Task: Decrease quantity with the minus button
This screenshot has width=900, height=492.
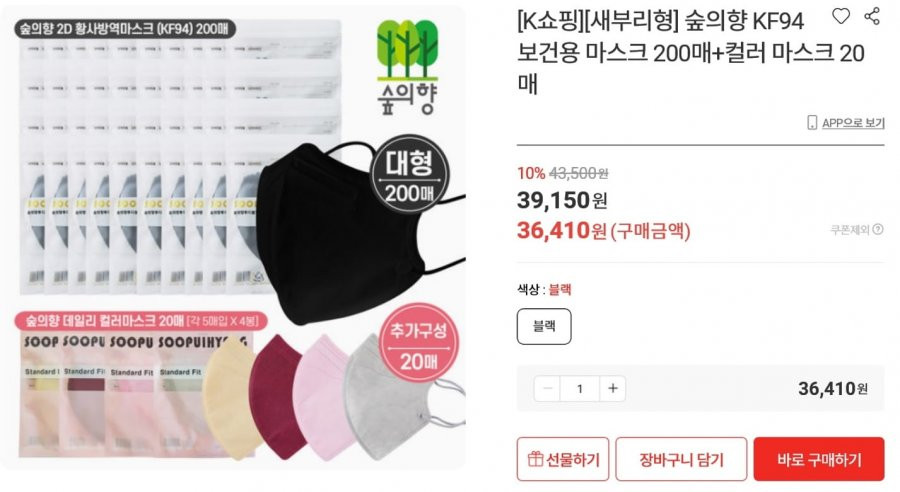Action: pyautogui.click(x=548, y=389)
